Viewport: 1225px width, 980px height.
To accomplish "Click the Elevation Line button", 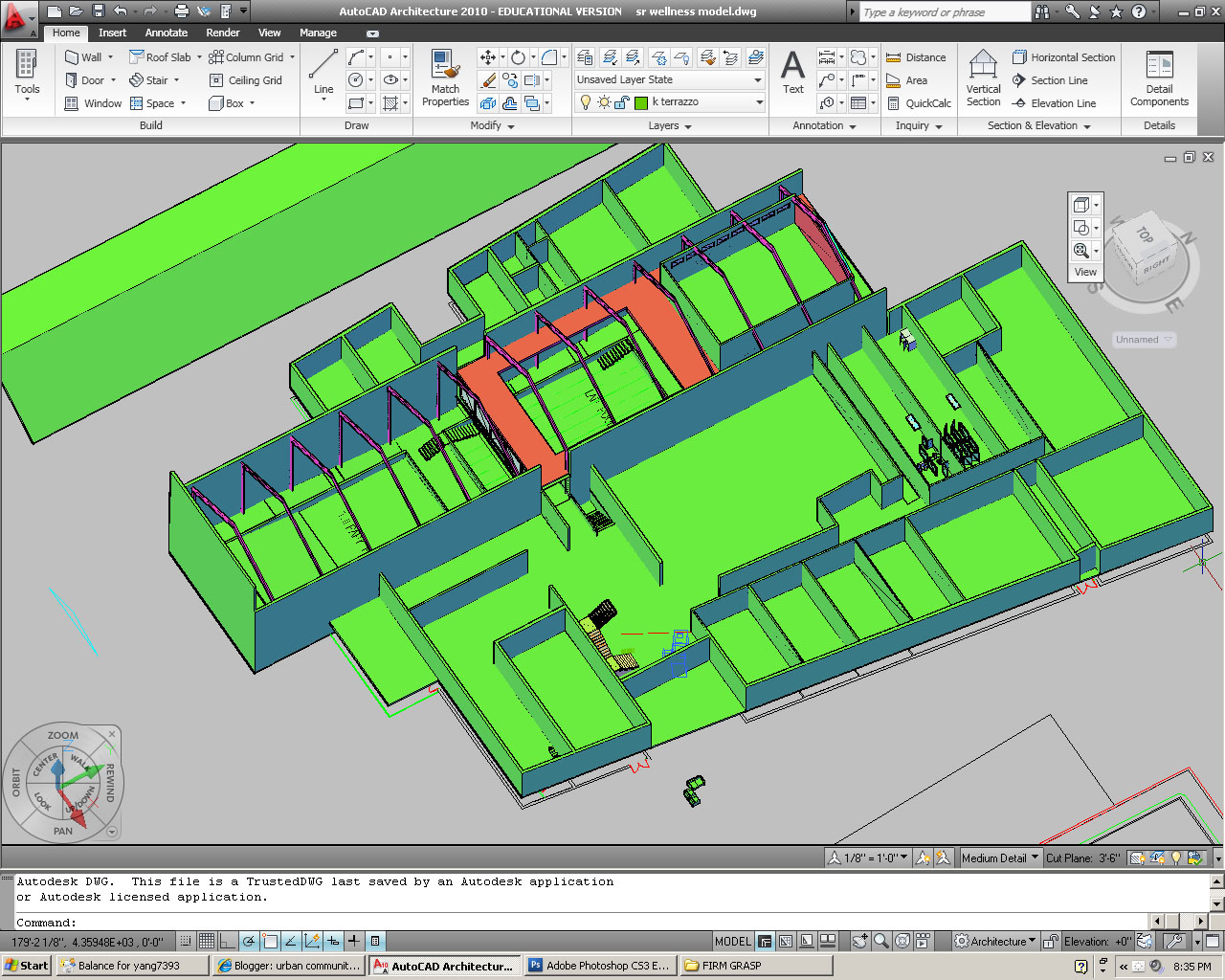I will (1054, 103).
